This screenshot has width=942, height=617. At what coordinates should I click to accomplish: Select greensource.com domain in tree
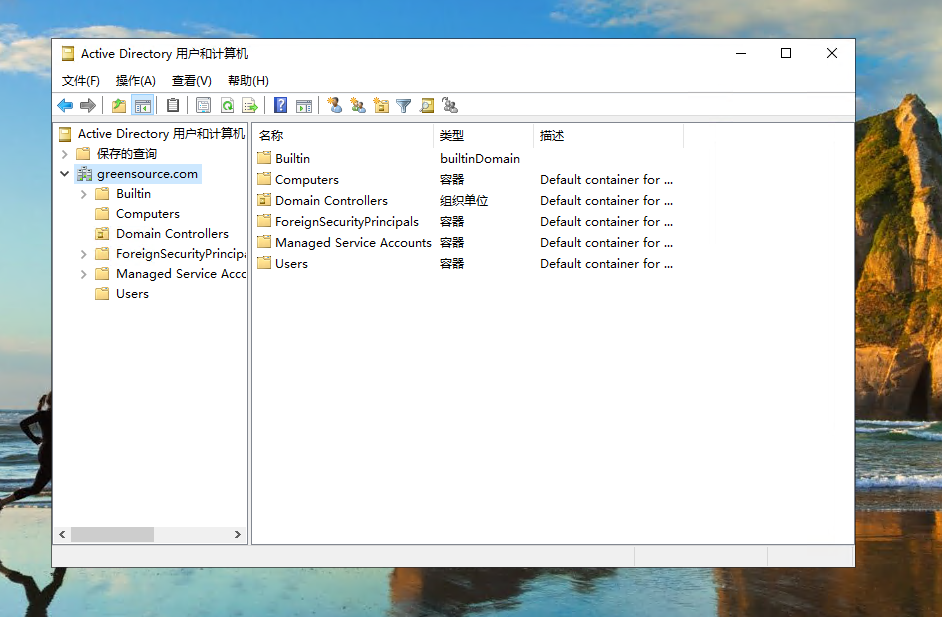click(147, 174)
